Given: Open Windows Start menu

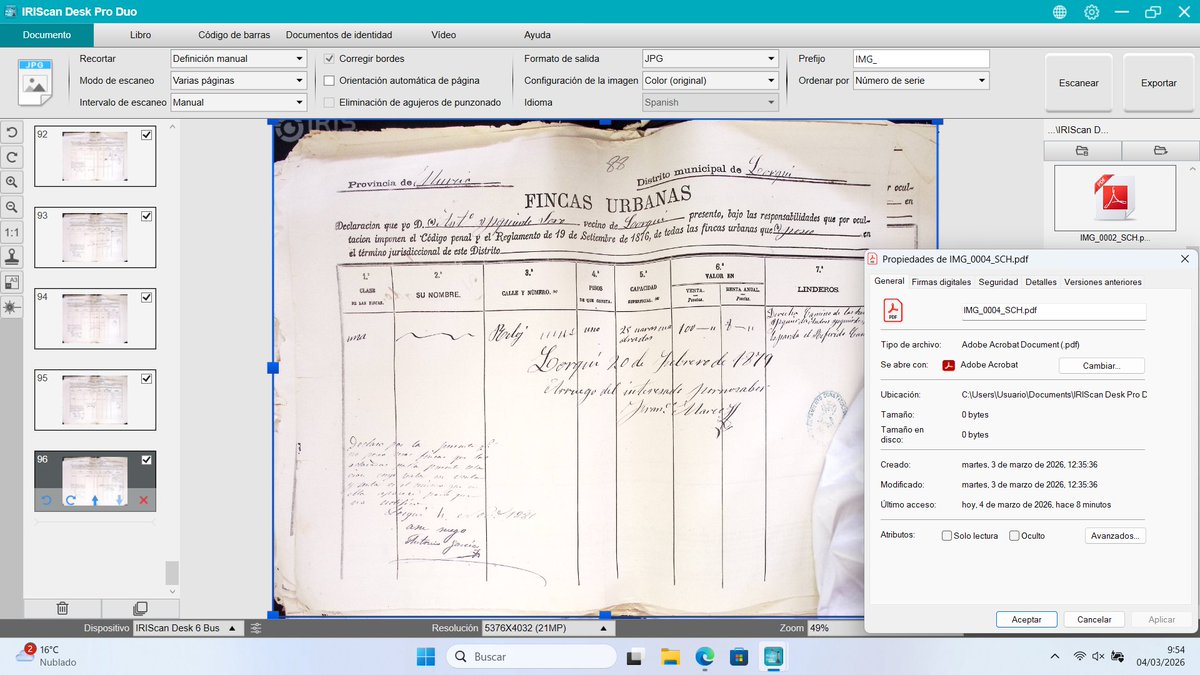Looking at the screenshot, I should (424, 657).
